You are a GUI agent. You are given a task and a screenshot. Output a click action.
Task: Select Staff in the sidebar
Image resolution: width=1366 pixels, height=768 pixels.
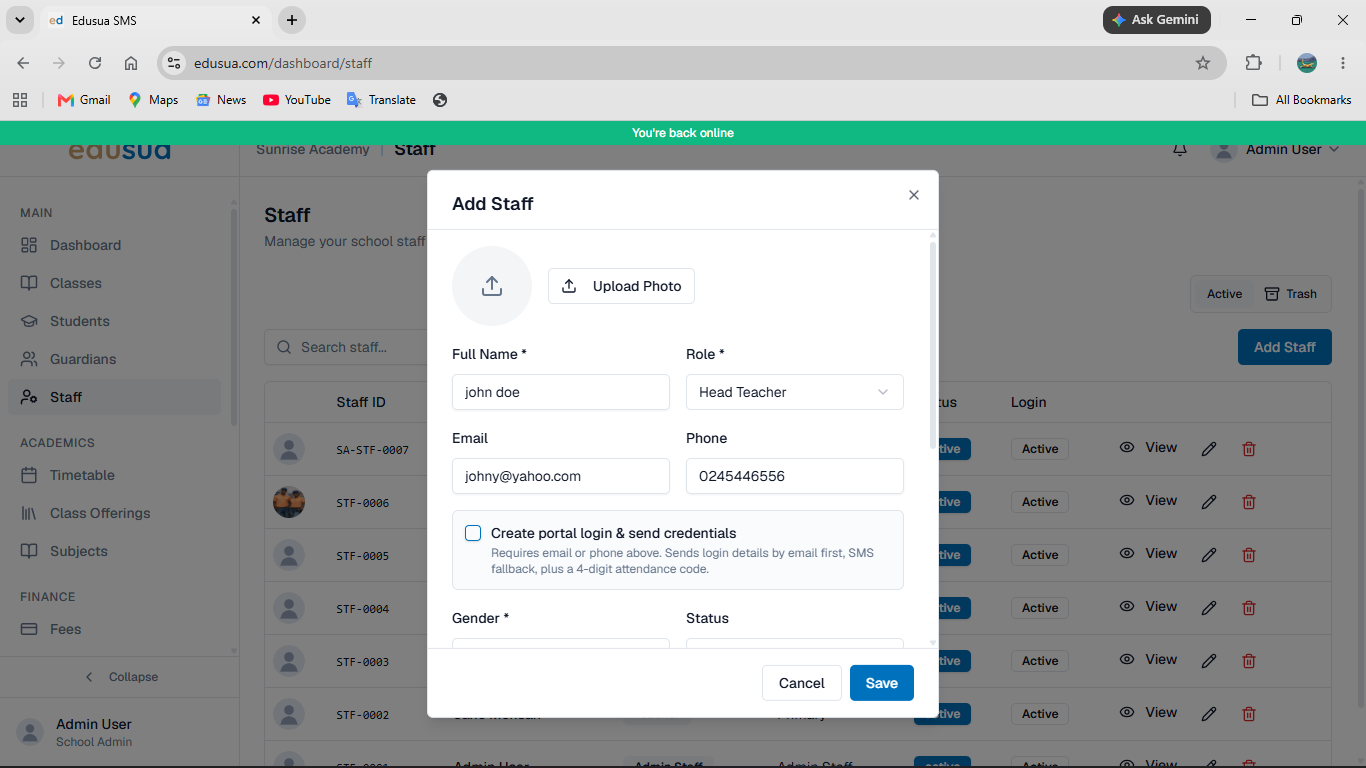click(x=114, y=397)
